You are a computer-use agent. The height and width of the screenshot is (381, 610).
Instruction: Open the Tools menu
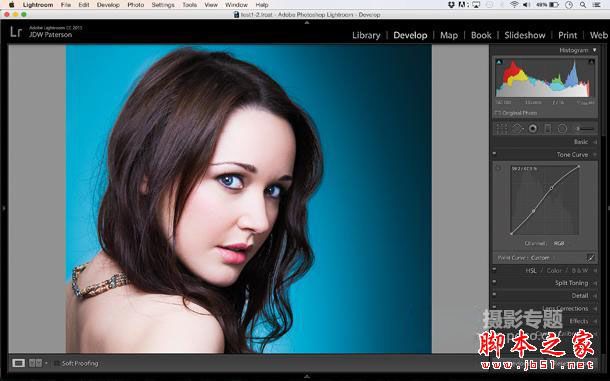coord(189,5)
